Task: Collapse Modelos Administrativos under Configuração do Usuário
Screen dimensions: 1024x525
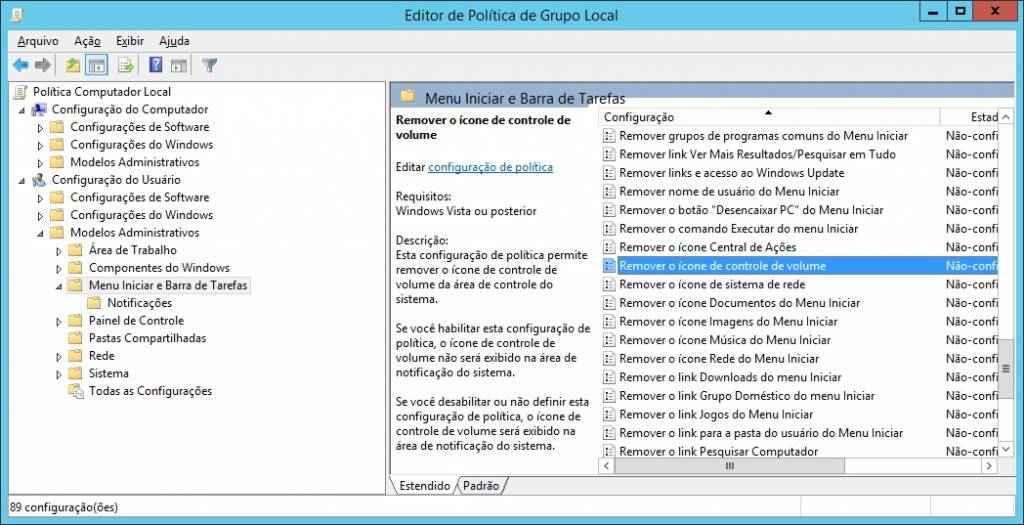Action: 40,234
